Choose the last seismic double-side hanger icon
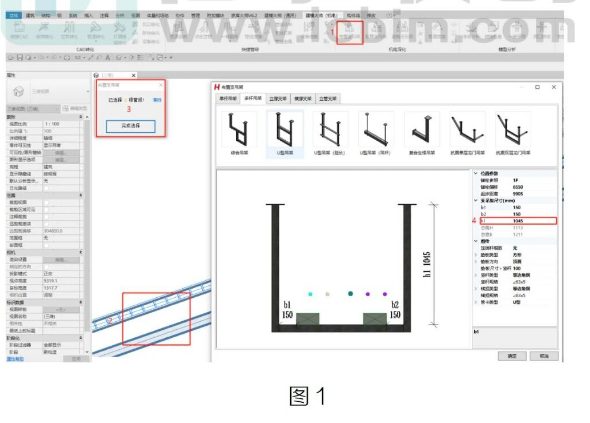 tap(513, 134)
